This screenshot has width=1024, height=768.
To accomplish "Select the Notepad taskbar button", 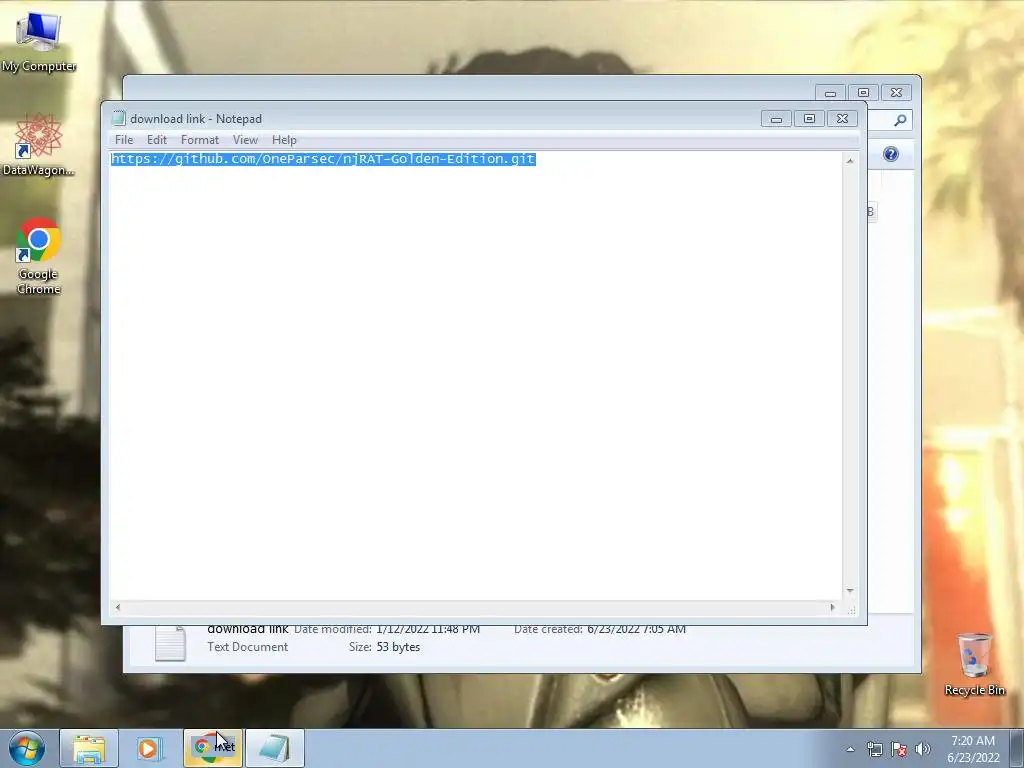I will click(x=275, y=748).
